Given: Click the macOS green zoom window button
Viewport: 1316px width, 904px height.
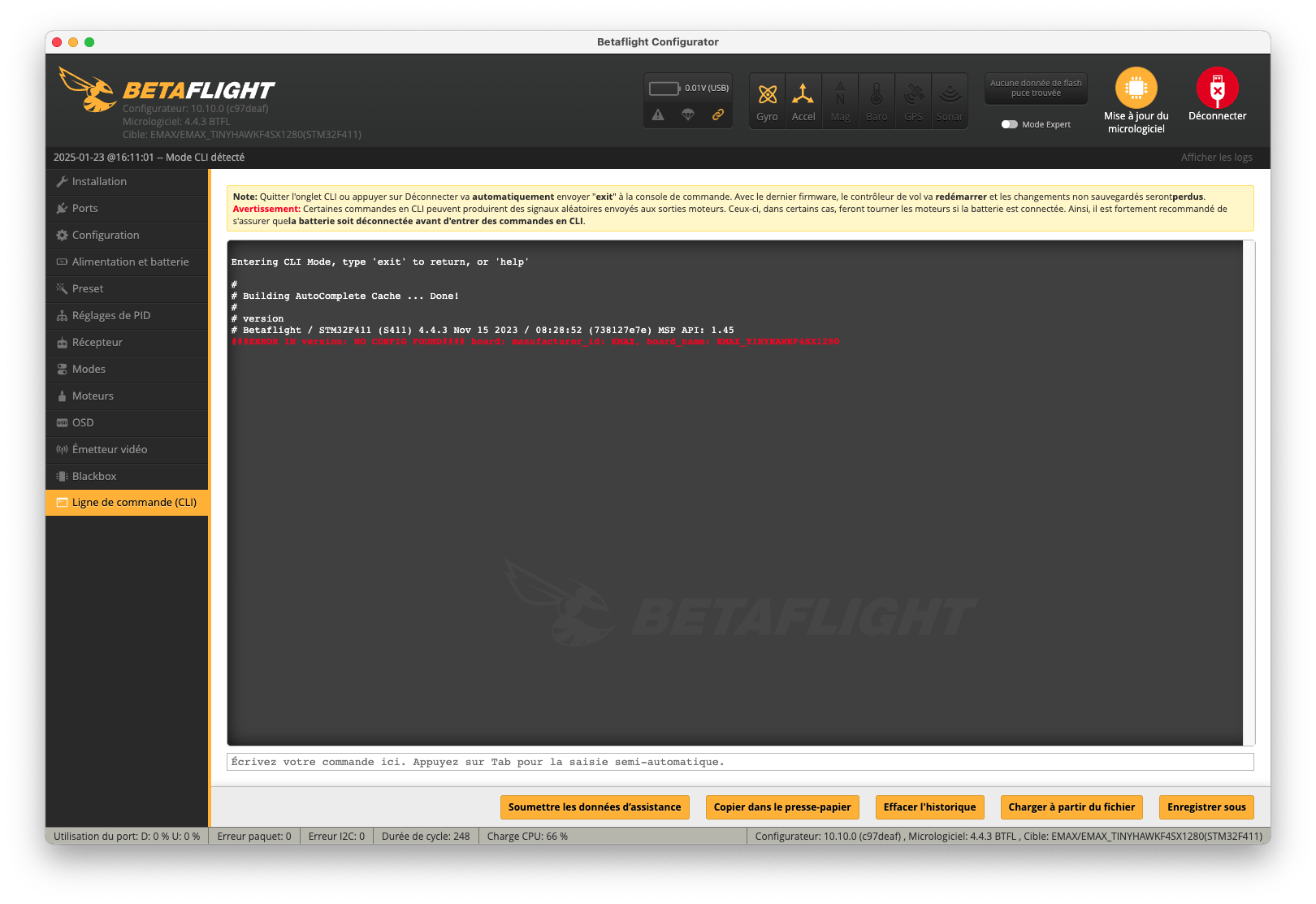Looking at the screenshot, I should click(x=89, y=42).
